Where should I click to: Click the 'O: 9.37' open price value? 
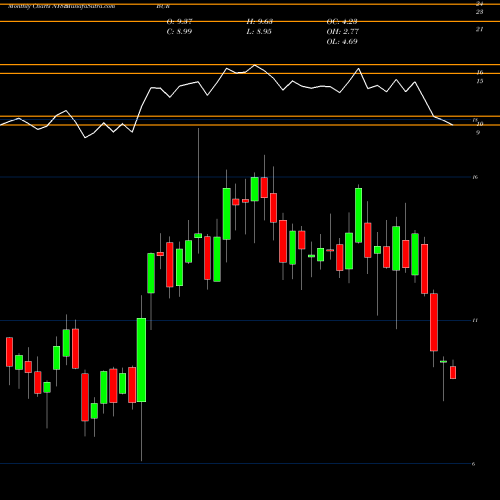[x=179, y=22]
